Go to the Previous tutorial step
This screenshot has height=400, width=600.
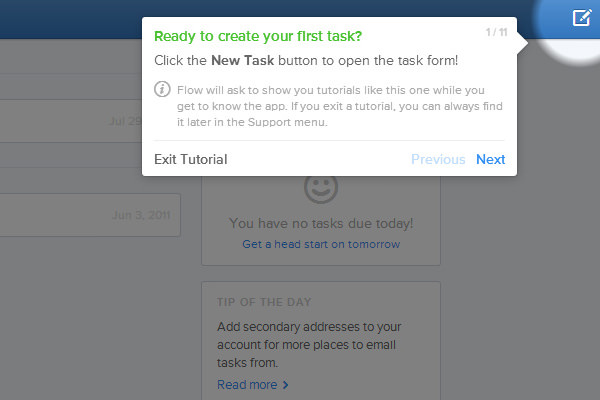click(438, 159)
